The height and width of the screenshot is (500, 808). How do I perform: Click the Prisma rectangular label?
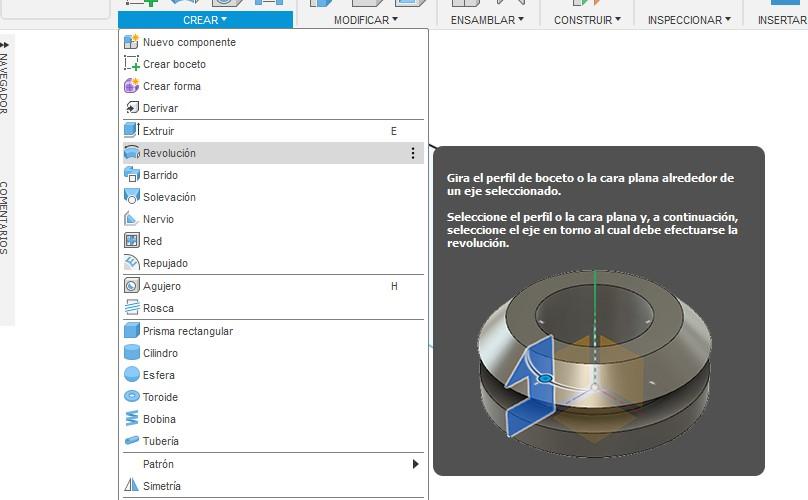click(x=188, y=331)
